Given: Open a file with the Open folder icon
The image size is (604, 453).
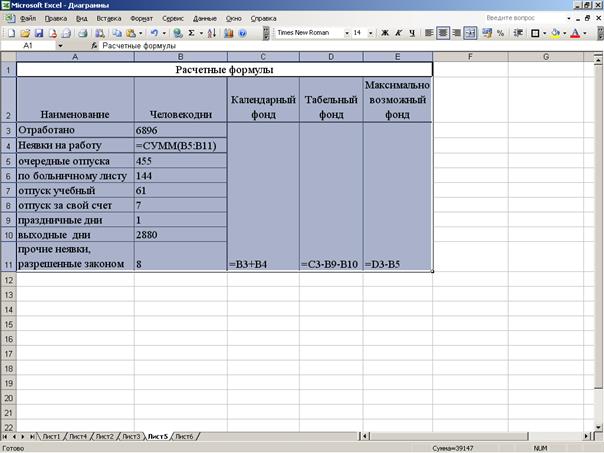Looking at the screenshot, I should (23, 33).
